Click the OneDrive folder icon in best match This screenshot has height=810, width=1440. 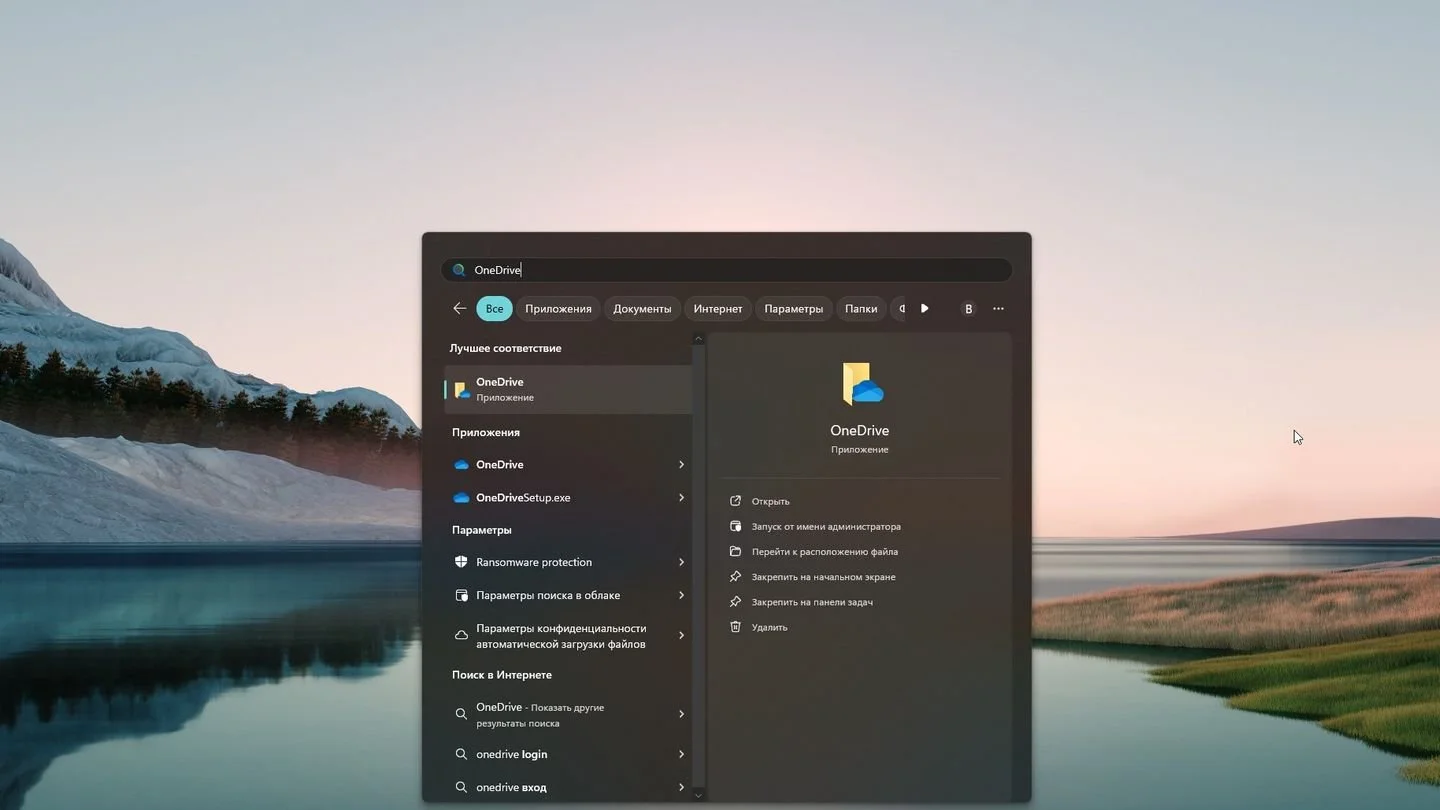tap(462, 389)
